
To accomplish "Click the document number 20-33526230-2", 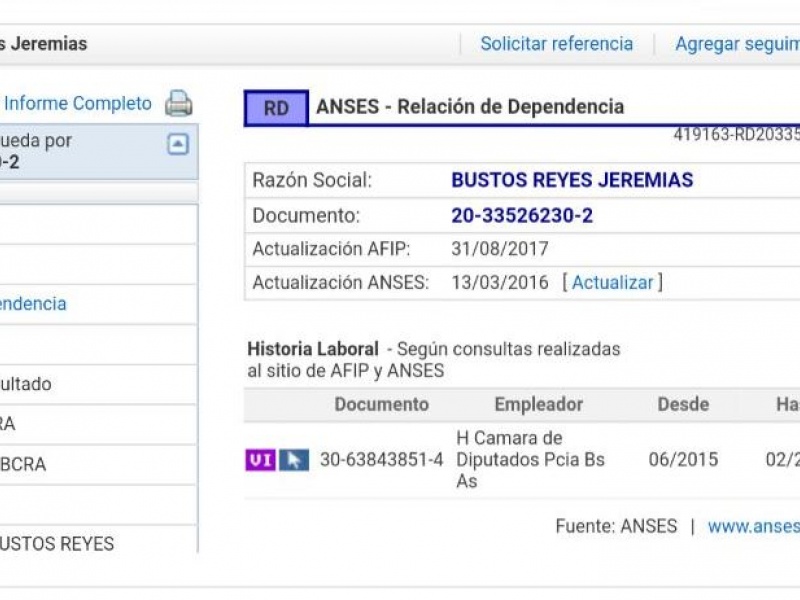I will pyautogui.click(x=522, y=216).
